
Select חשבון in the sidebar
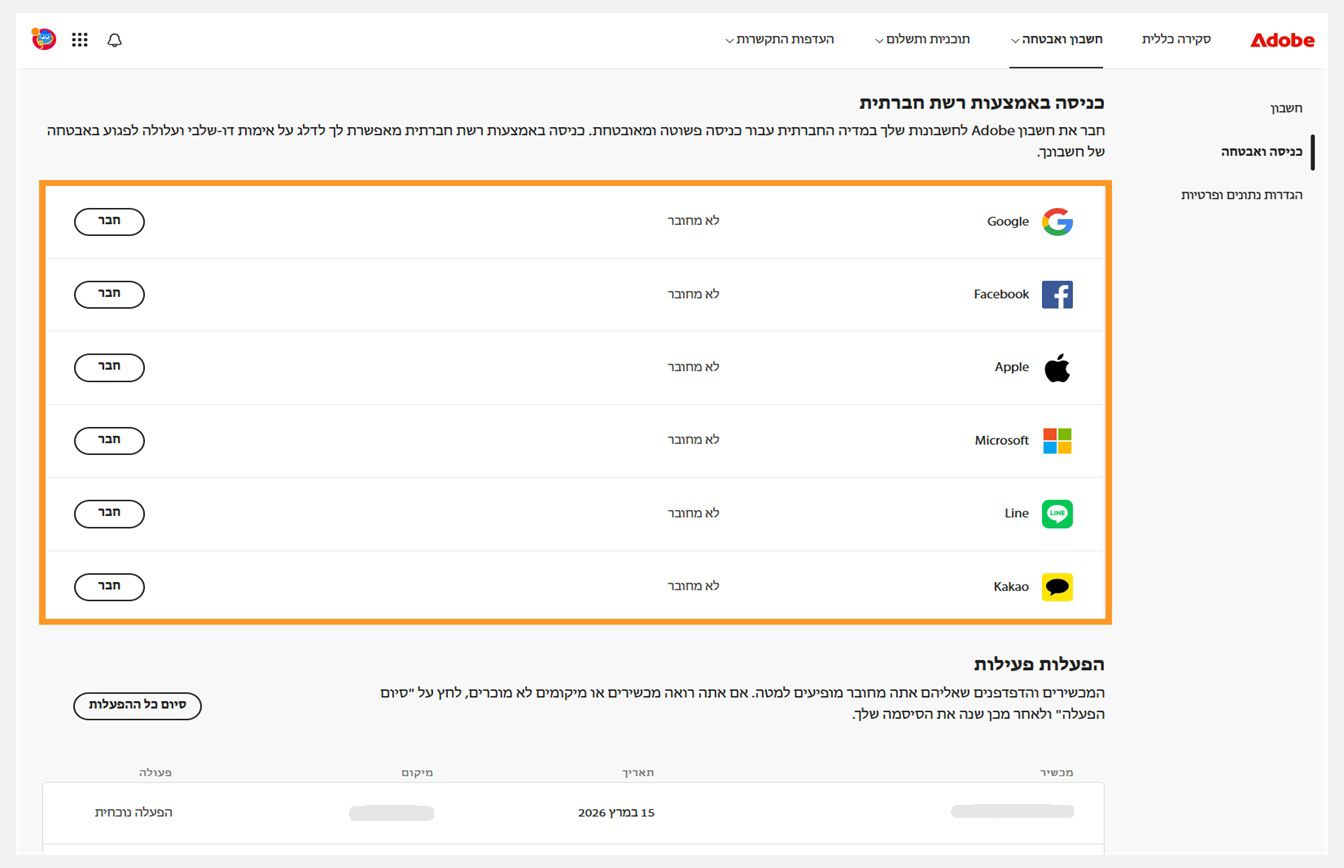tap(1286, 108)
